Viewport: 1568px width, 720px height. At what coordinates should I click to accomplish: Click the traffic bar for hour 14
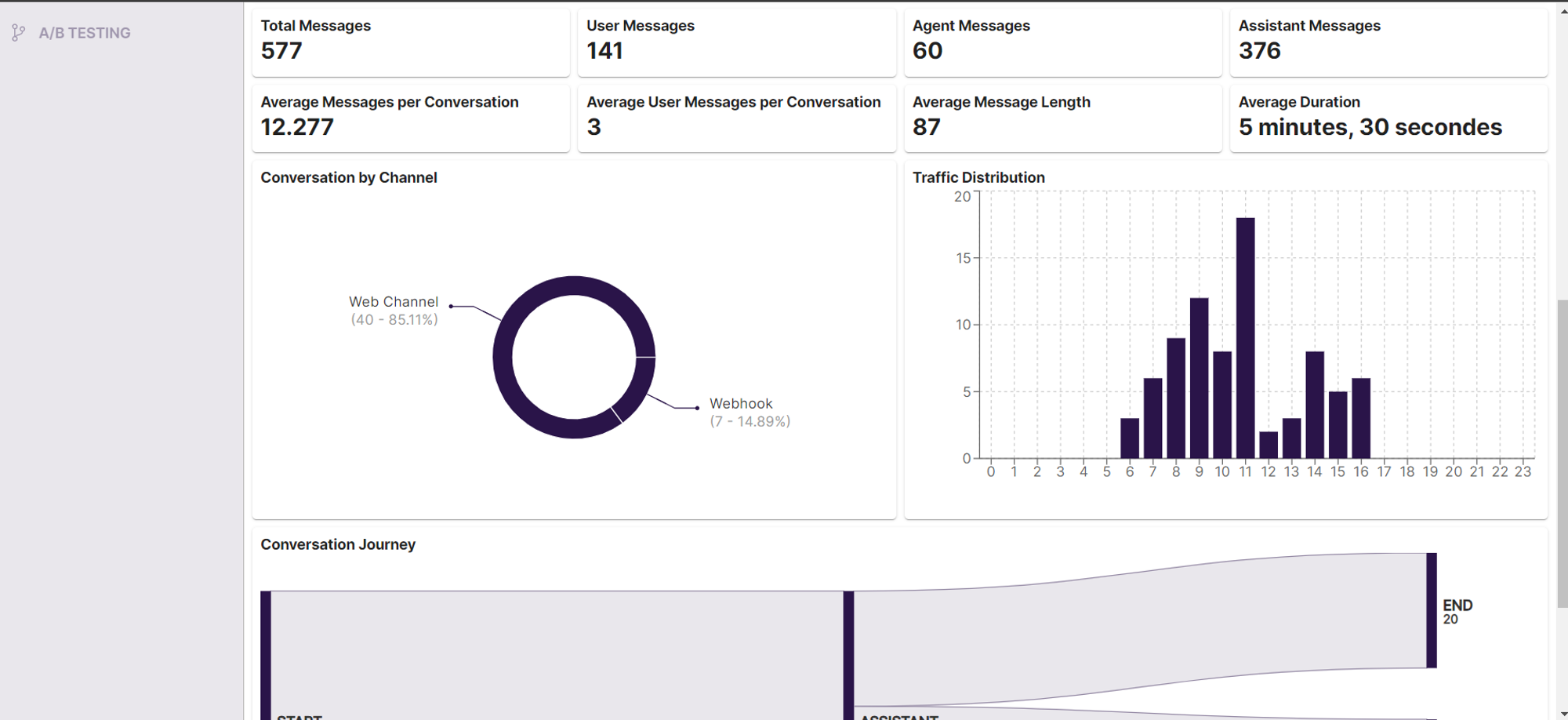(1315, 405)
